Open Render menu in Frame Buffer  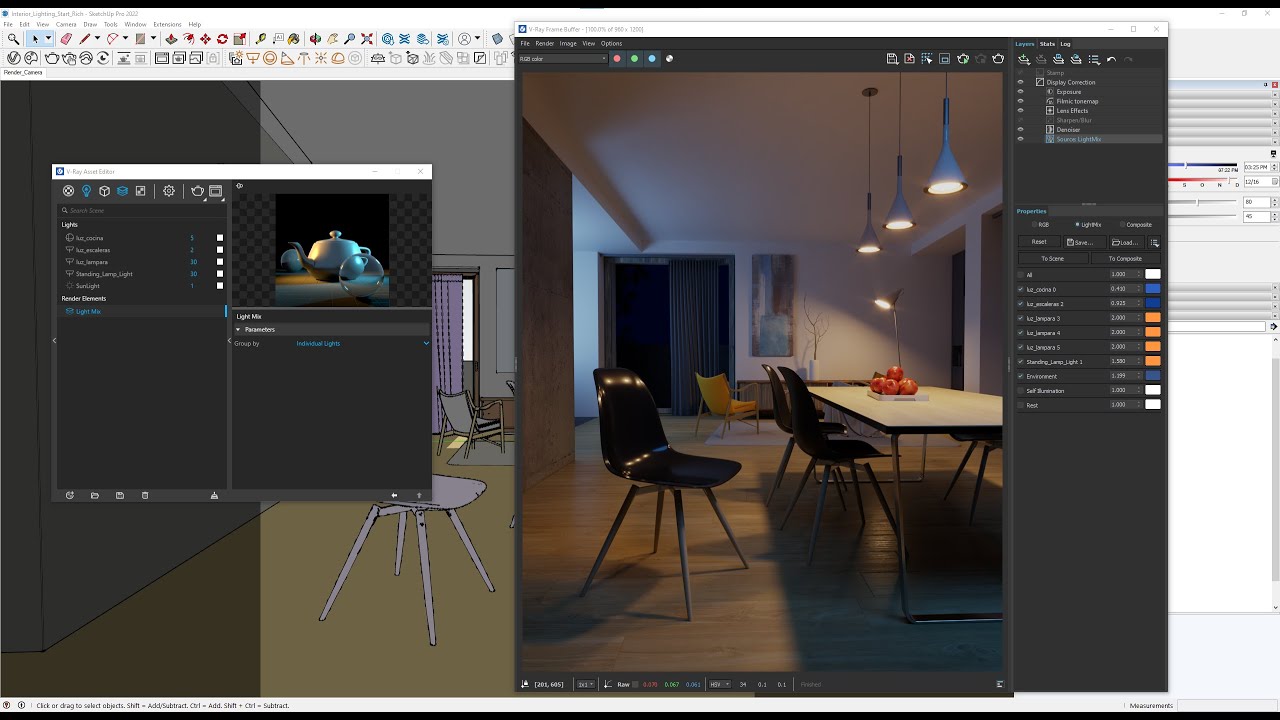coord(544,43)
